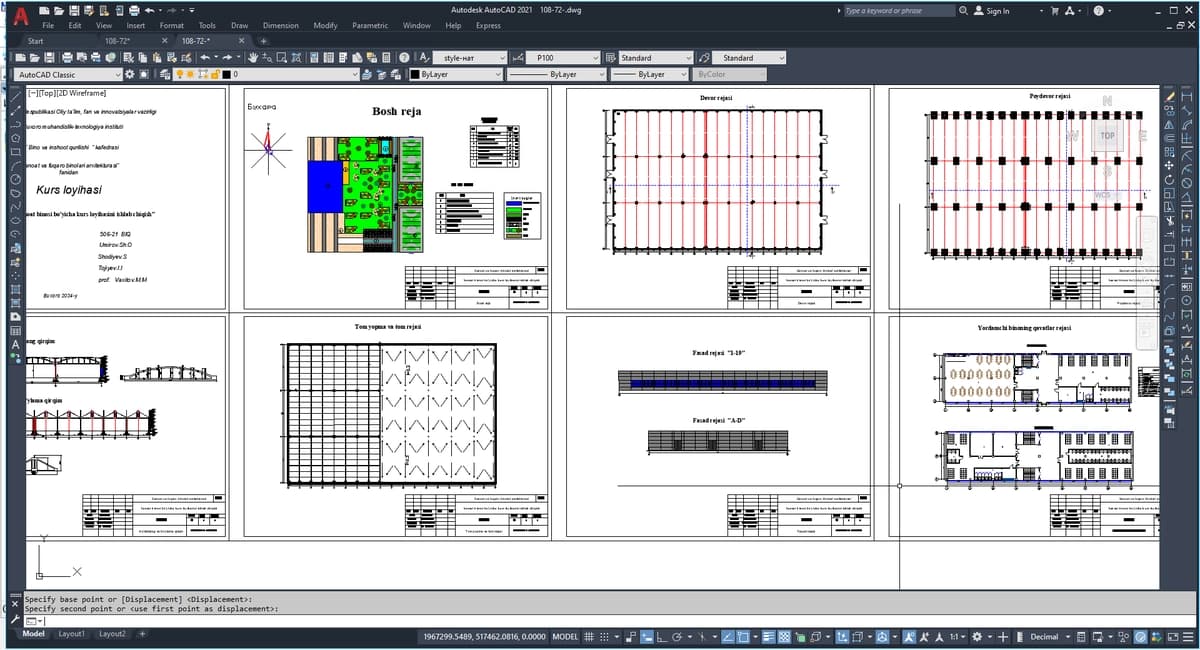The image size is (1200, 650).
Task: Toggle the drawing grid display
Action: tap(589, 636)
